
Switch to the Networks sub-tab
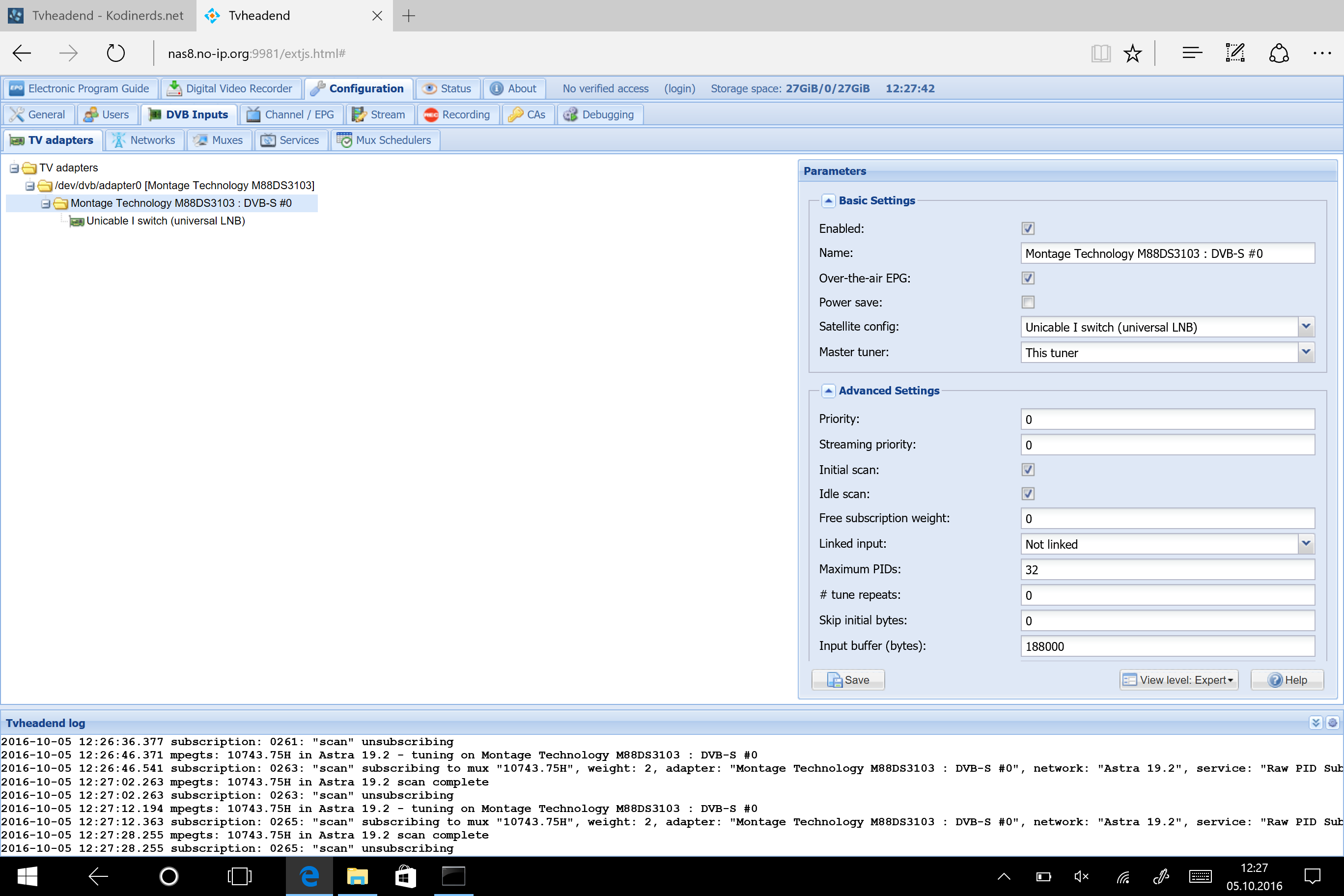click(144, 140)
